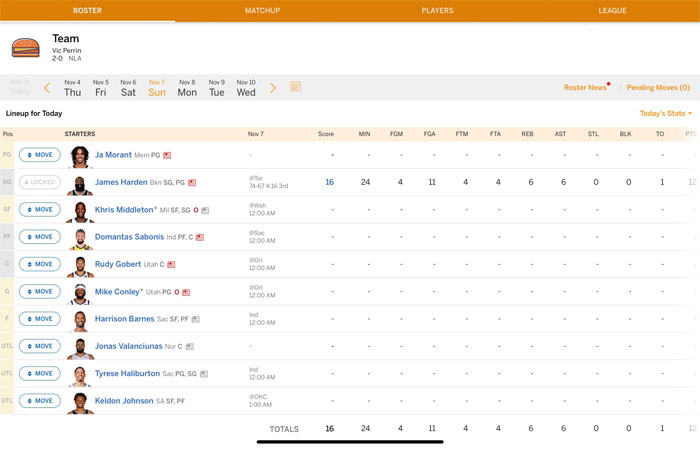700x460 pixels.
Task: Click the news note icon beside Khris Middleton
Action: click(x=205, y=210)
